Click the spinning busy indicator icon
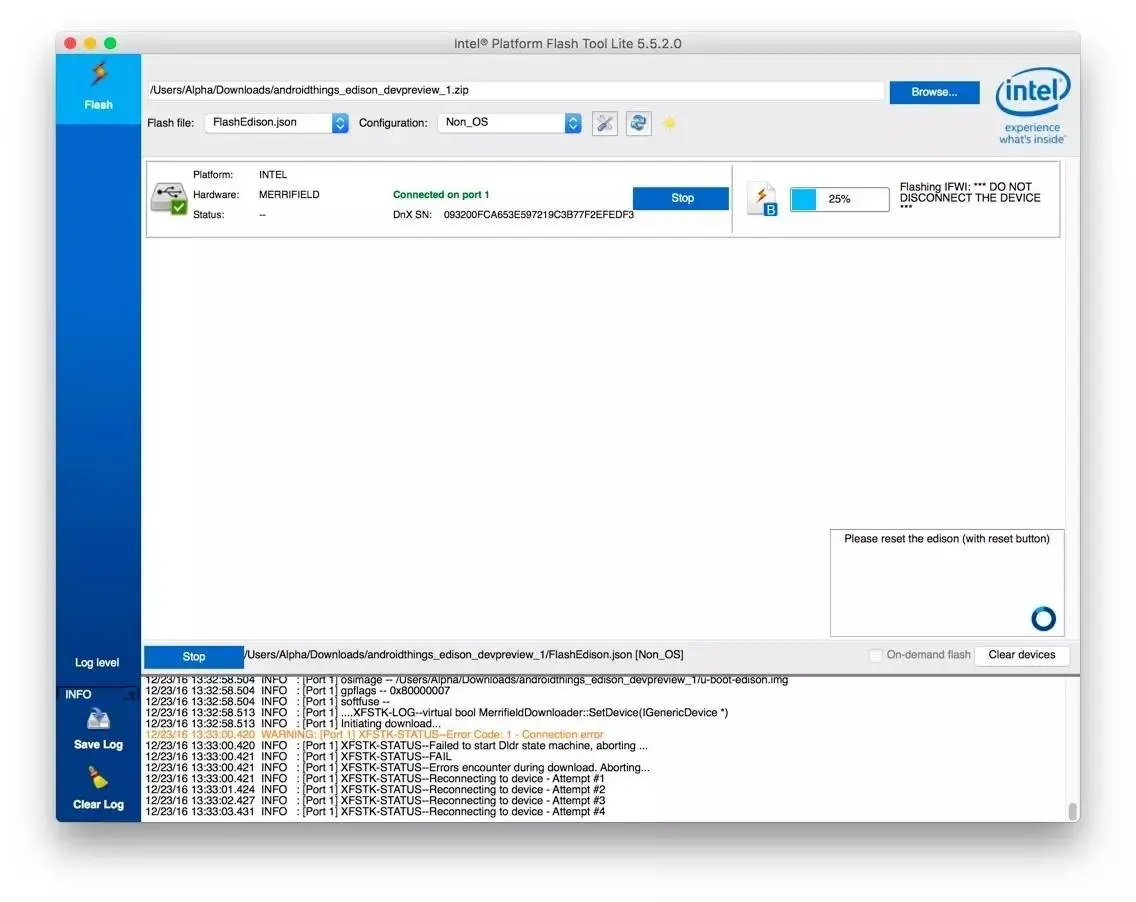 [x=1043, y=619]
